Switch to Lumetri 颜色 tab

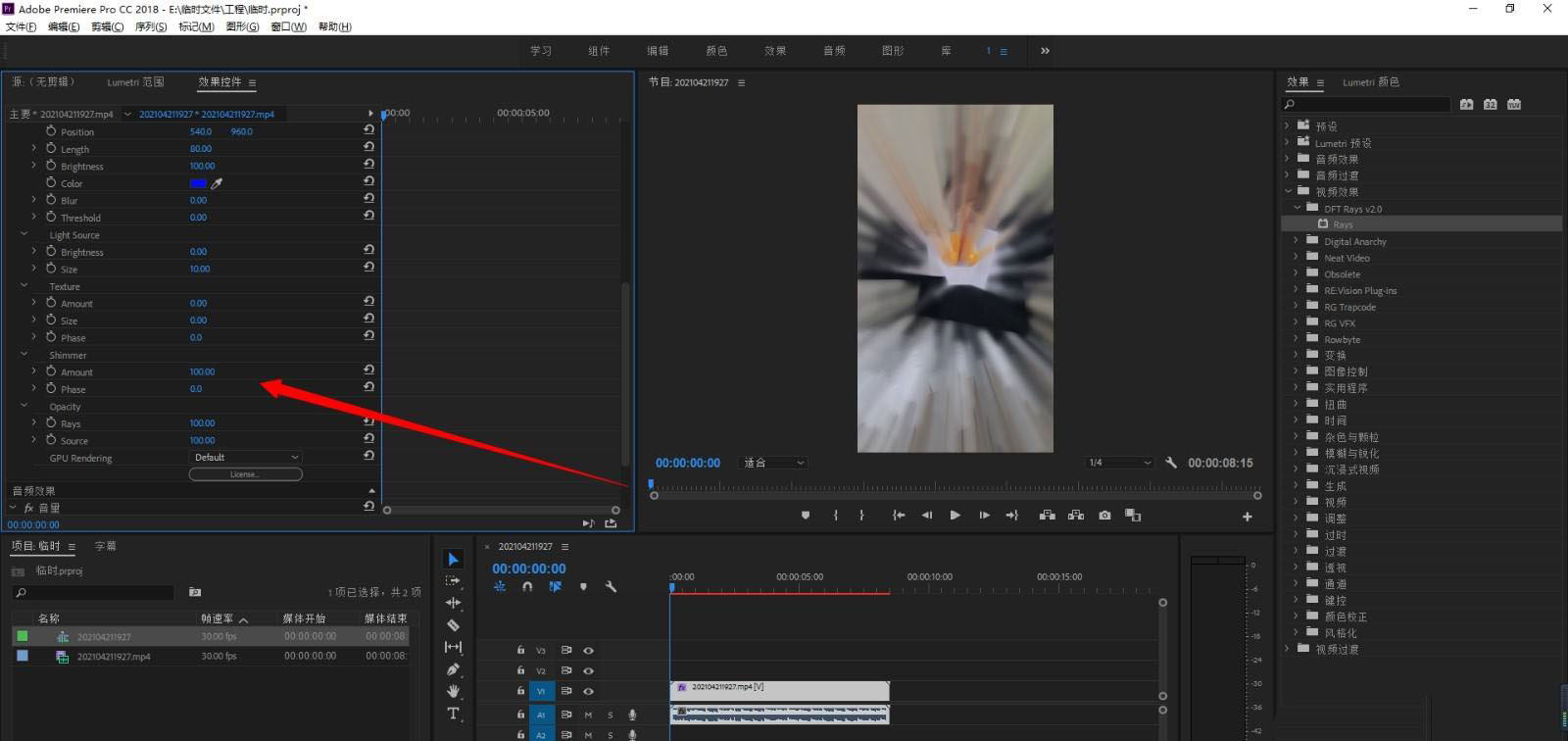pyautogui.click(x=1370, y=82)
